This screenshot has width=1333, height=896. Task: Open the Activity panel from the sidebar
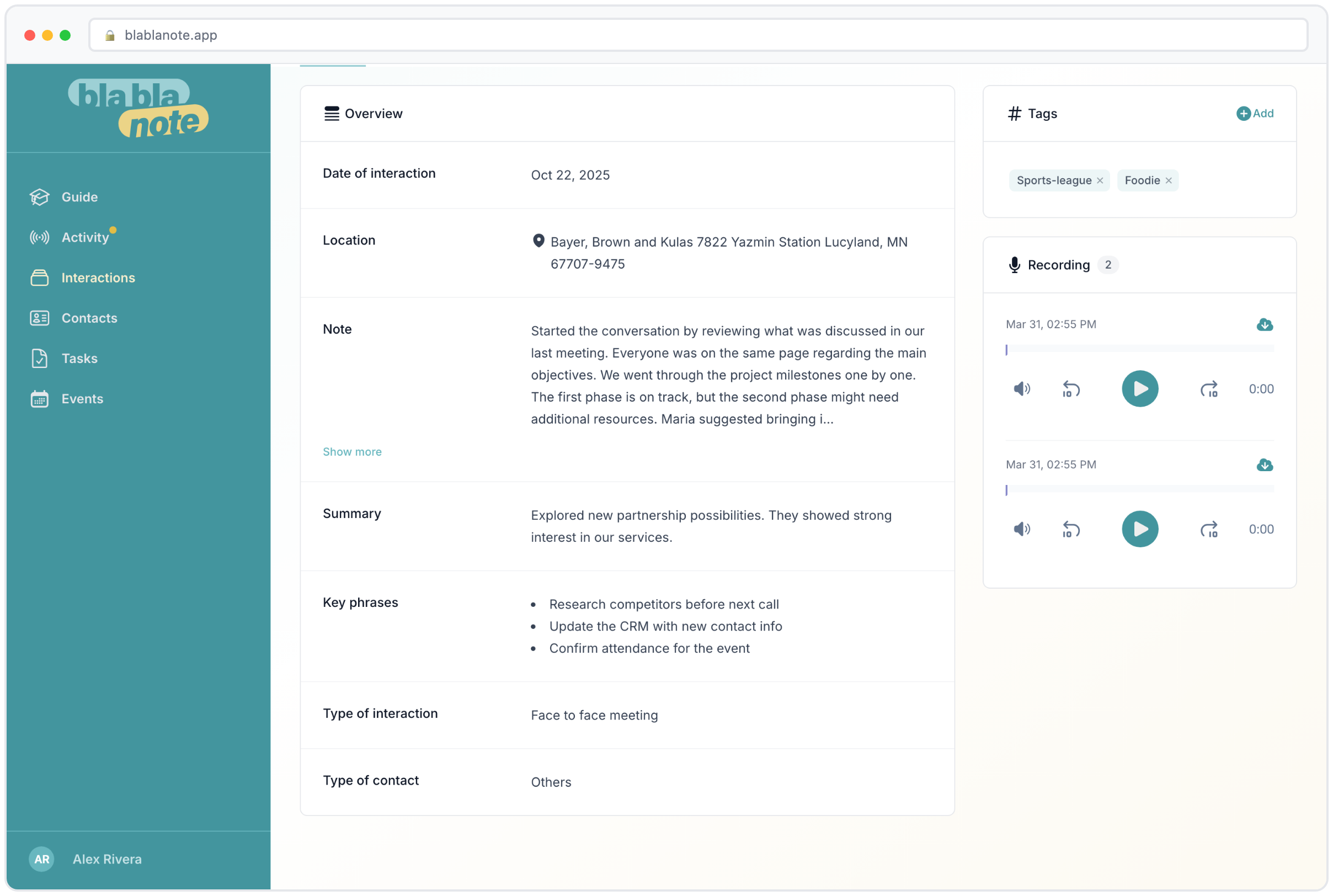[84, 237]
